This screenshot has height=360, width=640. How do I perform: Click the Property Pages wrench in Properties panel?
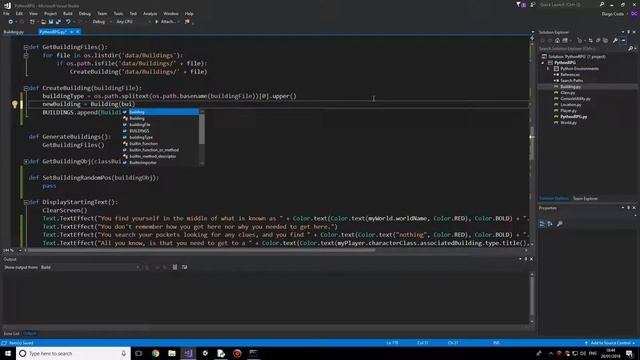[560, 224]
